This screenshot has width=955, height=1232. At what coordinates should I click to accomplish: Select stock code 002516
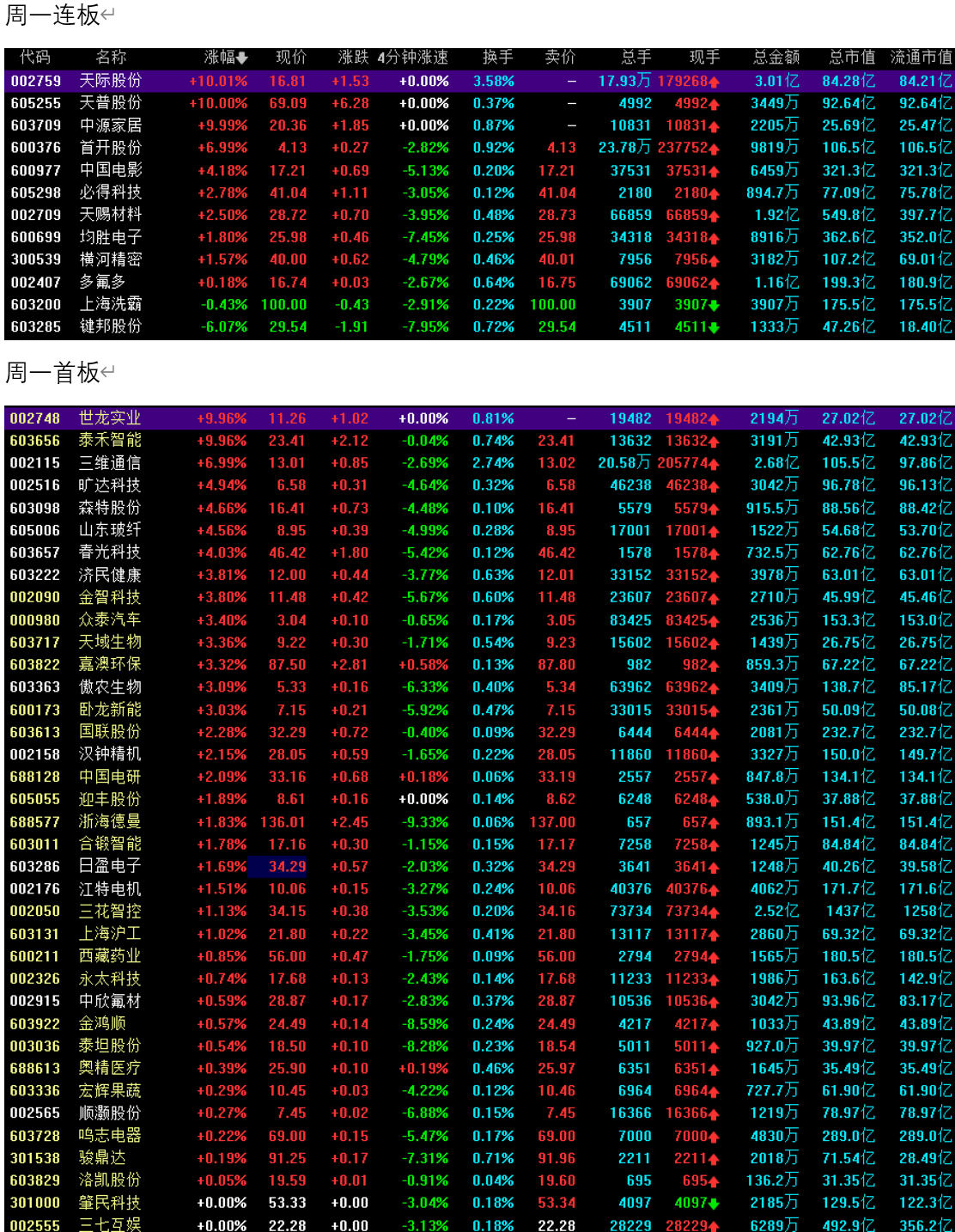[36, 485]
